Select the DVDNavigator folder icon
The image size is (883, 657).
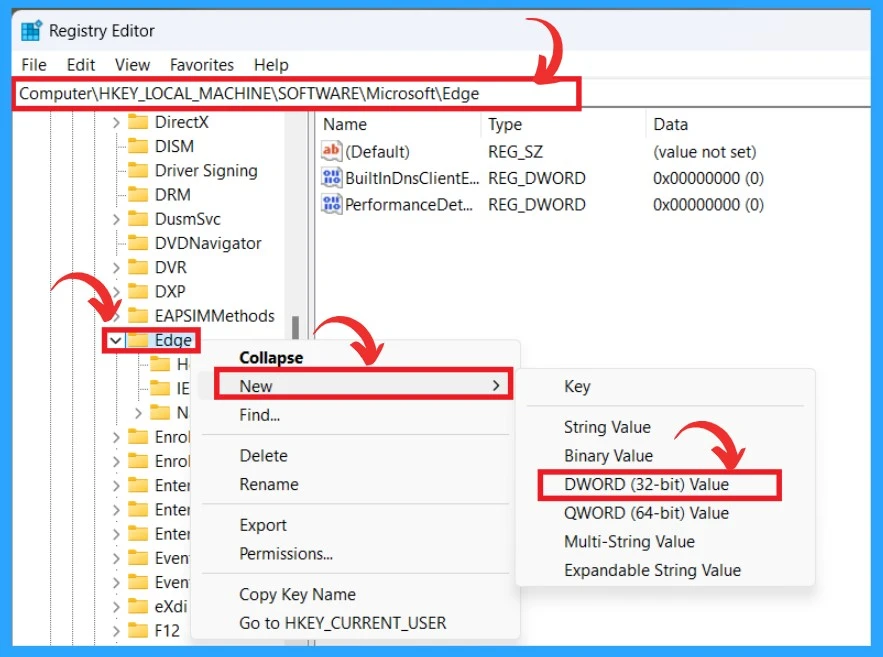tap(138, 243)
